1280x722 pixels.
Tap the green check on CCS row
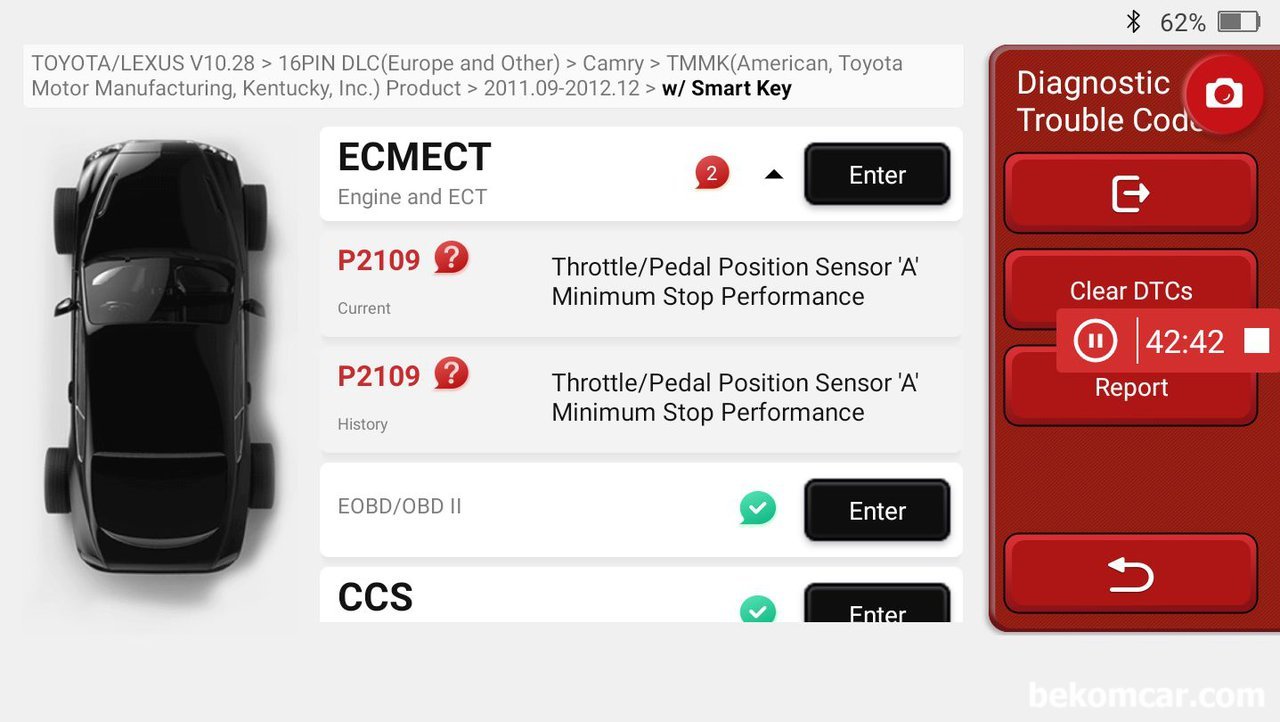click(757, 609)
